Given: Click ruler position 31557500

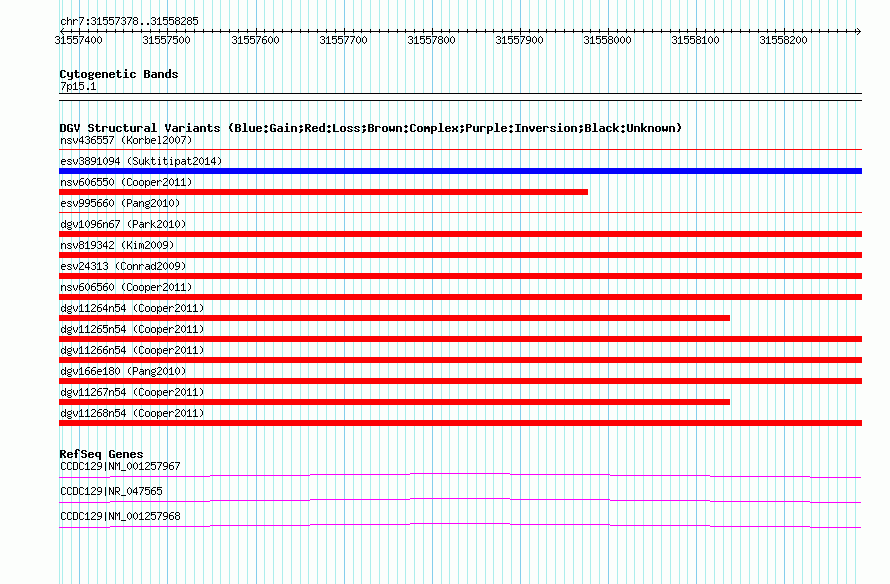Looking at the screenshot, I should coord(166,40).
